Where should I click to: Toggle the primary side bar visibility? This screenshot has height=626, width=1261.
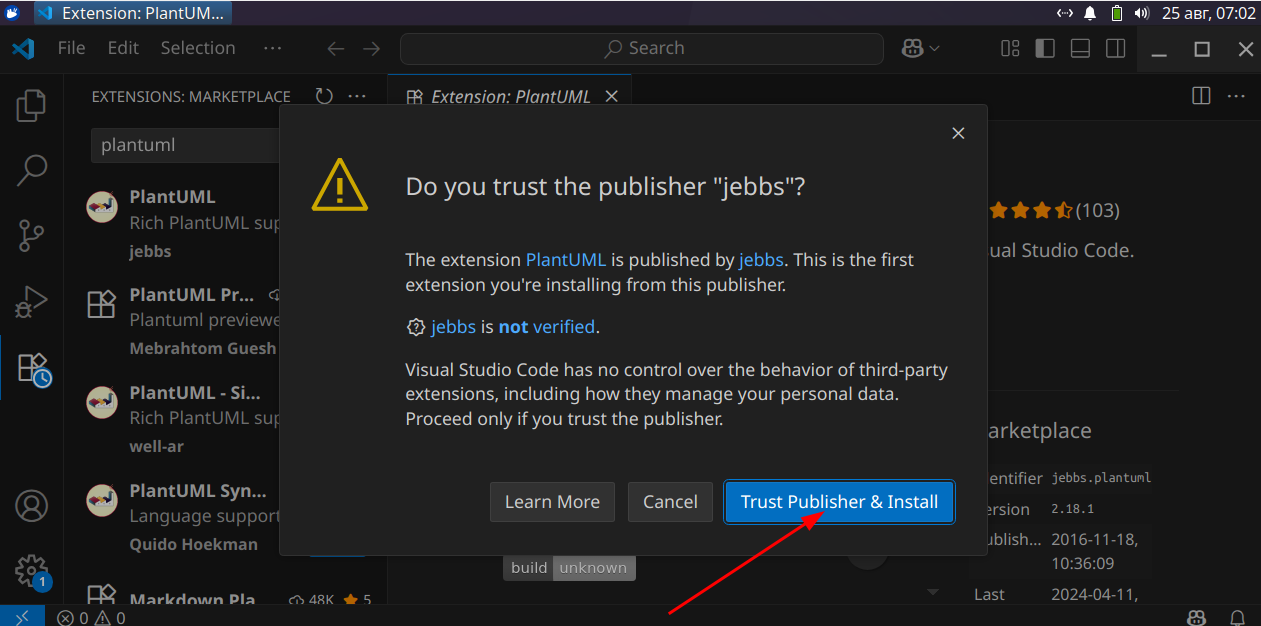pyautogui.click(x=1045, y=48)
